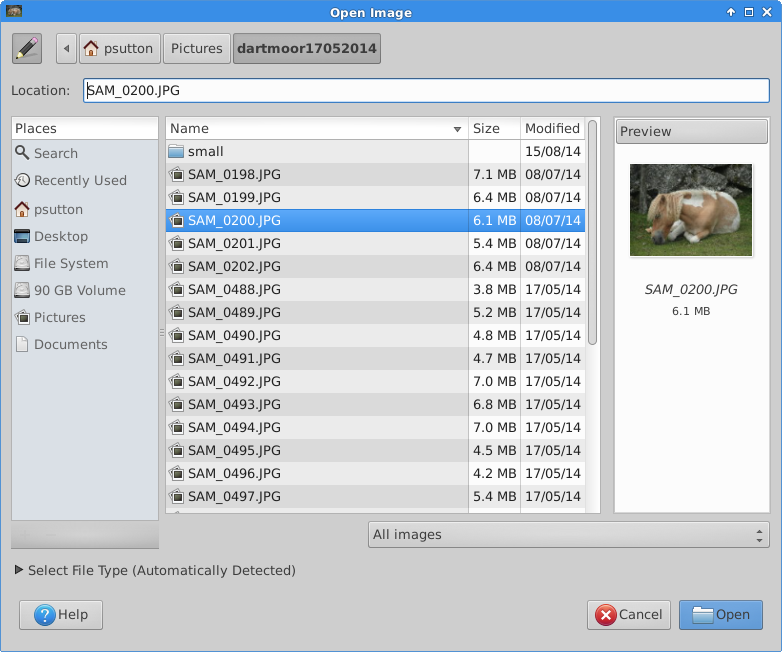Click the Open button
Screen dimensions: 782x652
pos(721,615)
